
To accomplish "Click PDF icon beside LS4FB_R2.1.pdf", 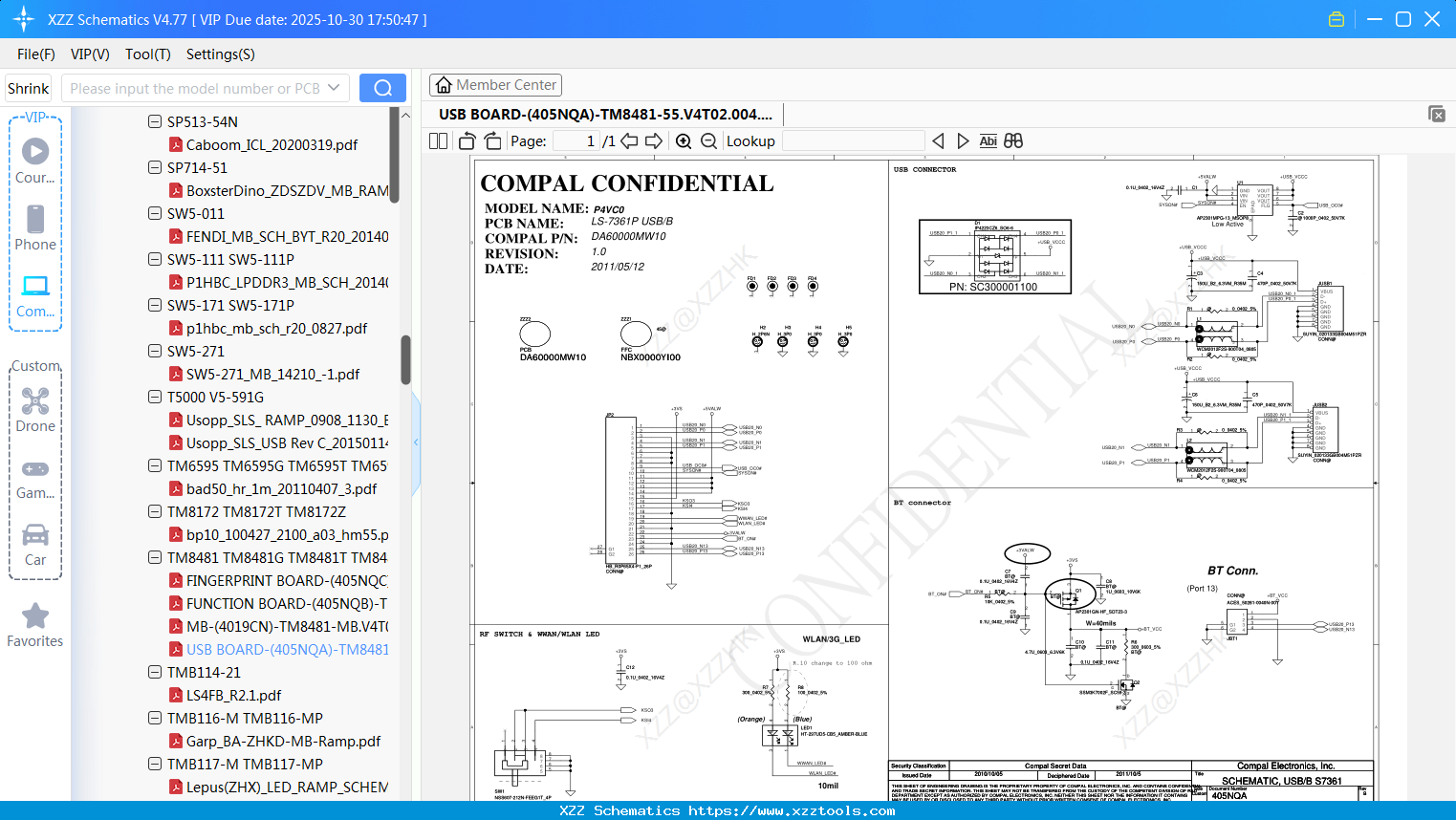I will [x=176, y=695].
